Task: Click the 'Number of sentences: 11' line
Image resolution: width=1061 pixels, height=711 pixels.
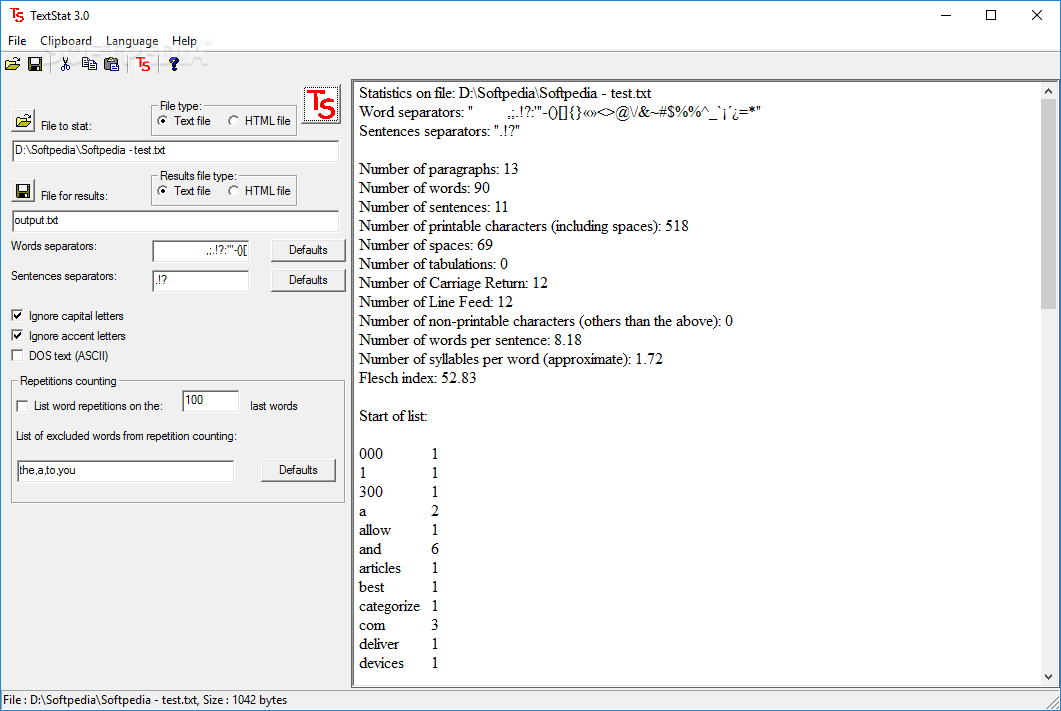Action: [x=433, y=207]
